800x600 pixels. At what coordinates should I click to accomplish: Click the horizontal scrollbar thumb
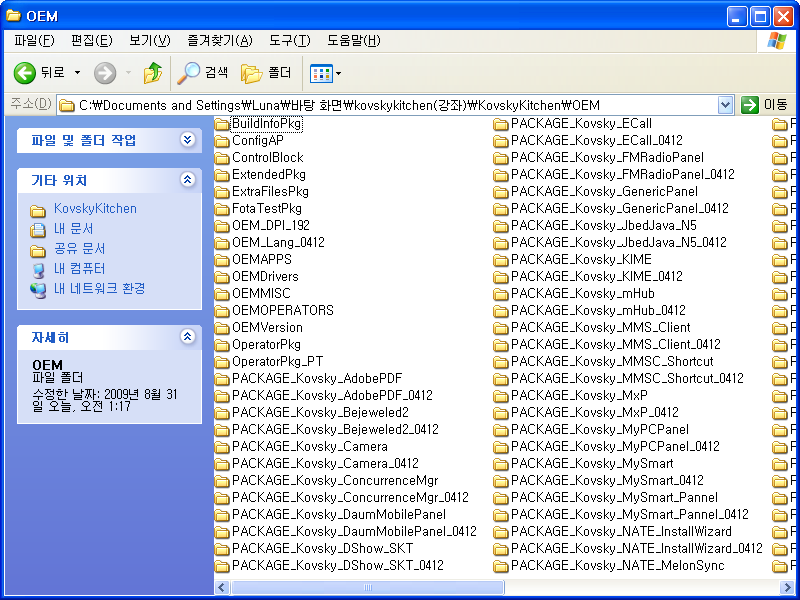(370, 587)
